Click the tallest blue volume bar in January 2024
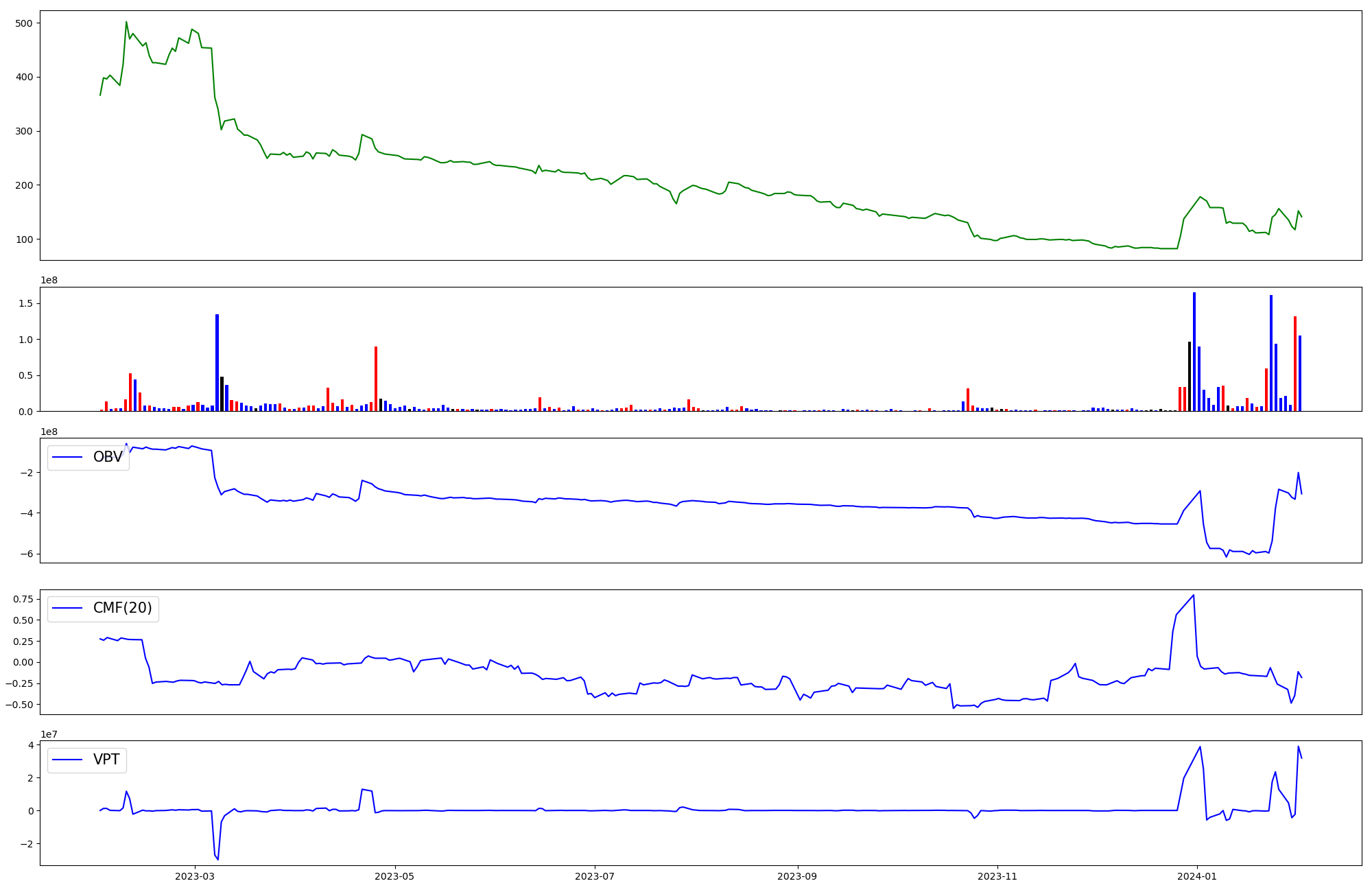Image resolution: width=1372 pixels, height=892 pixels. [x=1194, y=350]
